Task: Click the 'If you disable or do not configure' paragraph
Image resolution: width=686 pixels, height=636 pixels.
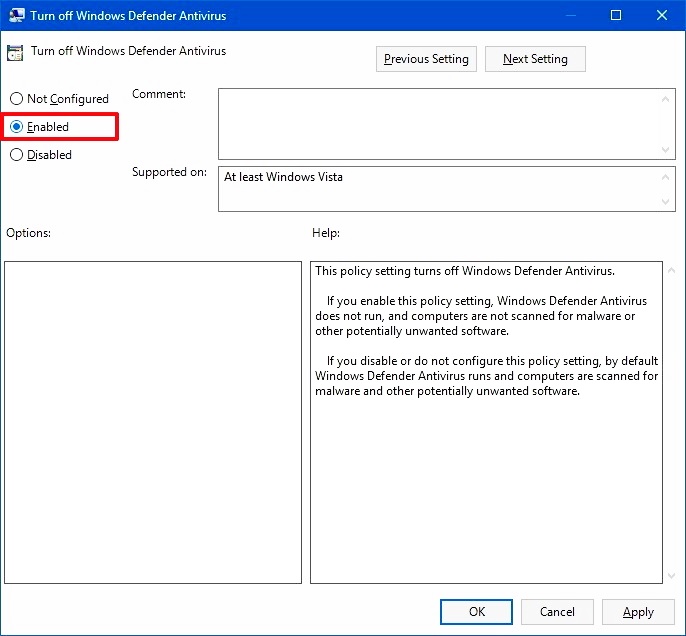Action: tap(486, 376)
